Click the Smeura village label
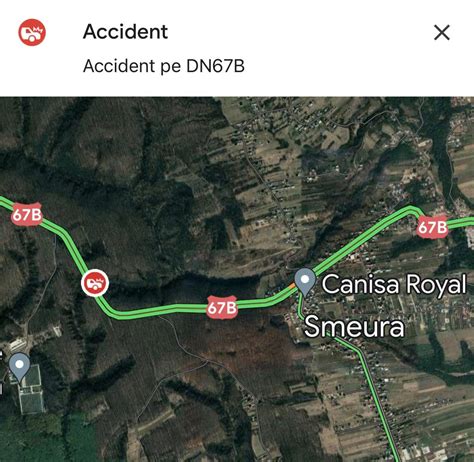 point(354,326)
